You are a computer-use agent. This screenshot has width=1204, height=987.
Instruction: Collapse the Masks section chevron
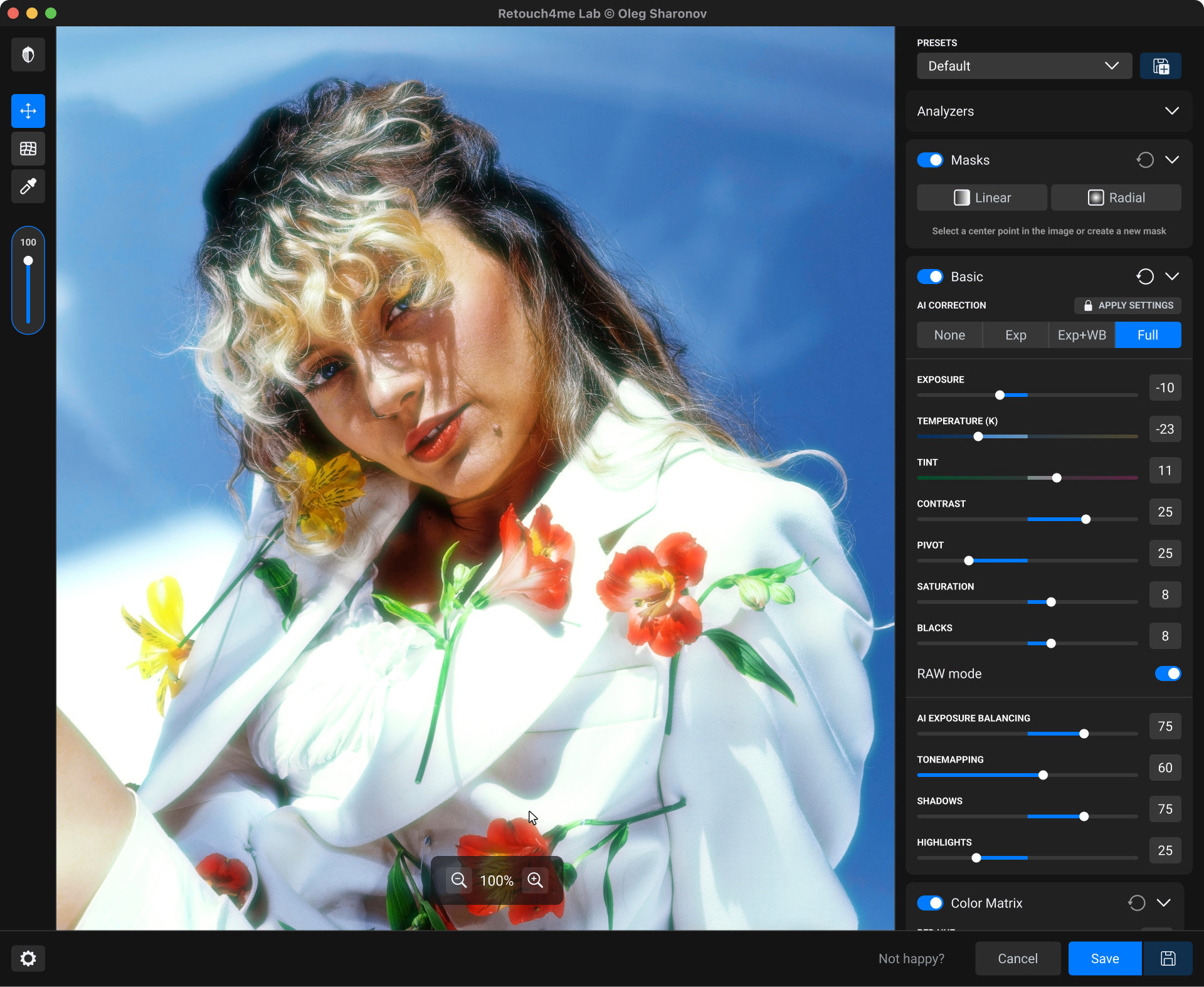1172,160
